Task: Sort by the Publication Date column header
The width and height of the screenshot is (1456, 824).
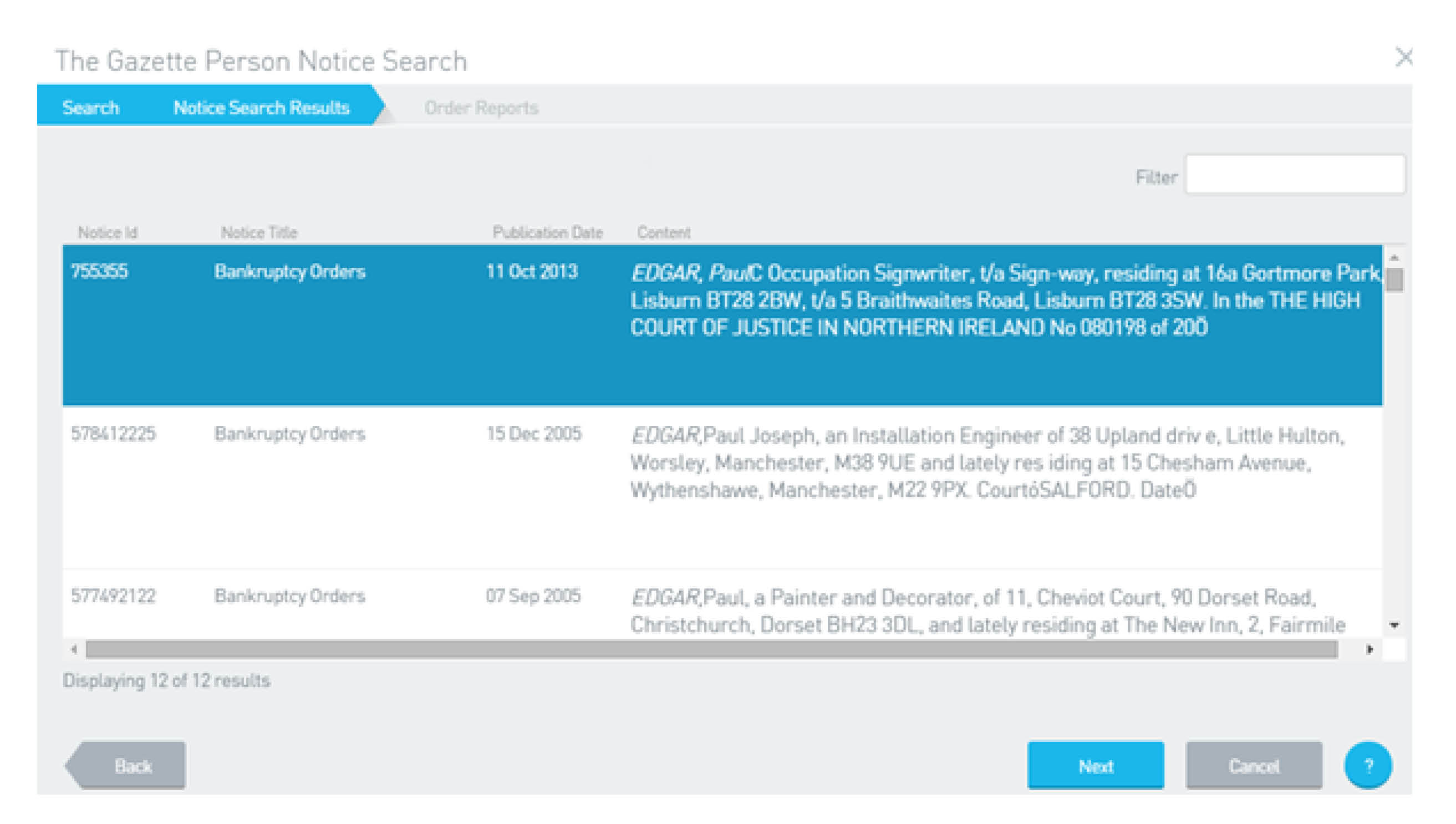Action: tap(547, 232)
